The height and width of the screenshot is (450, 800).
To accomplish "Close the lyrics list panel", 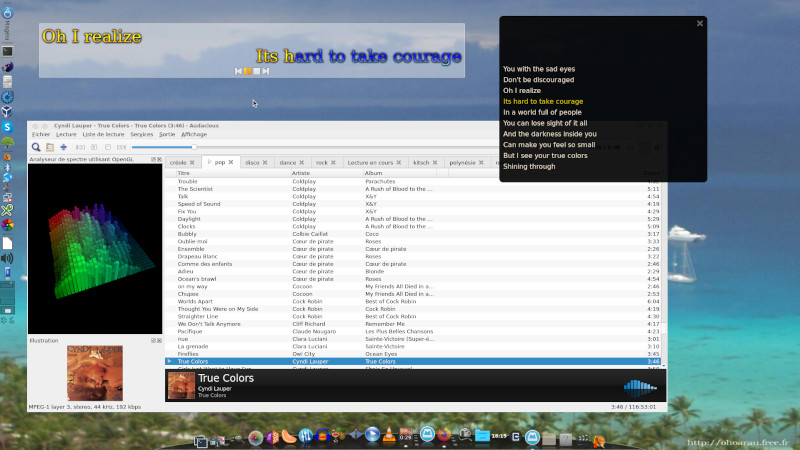I will [700, 23].
